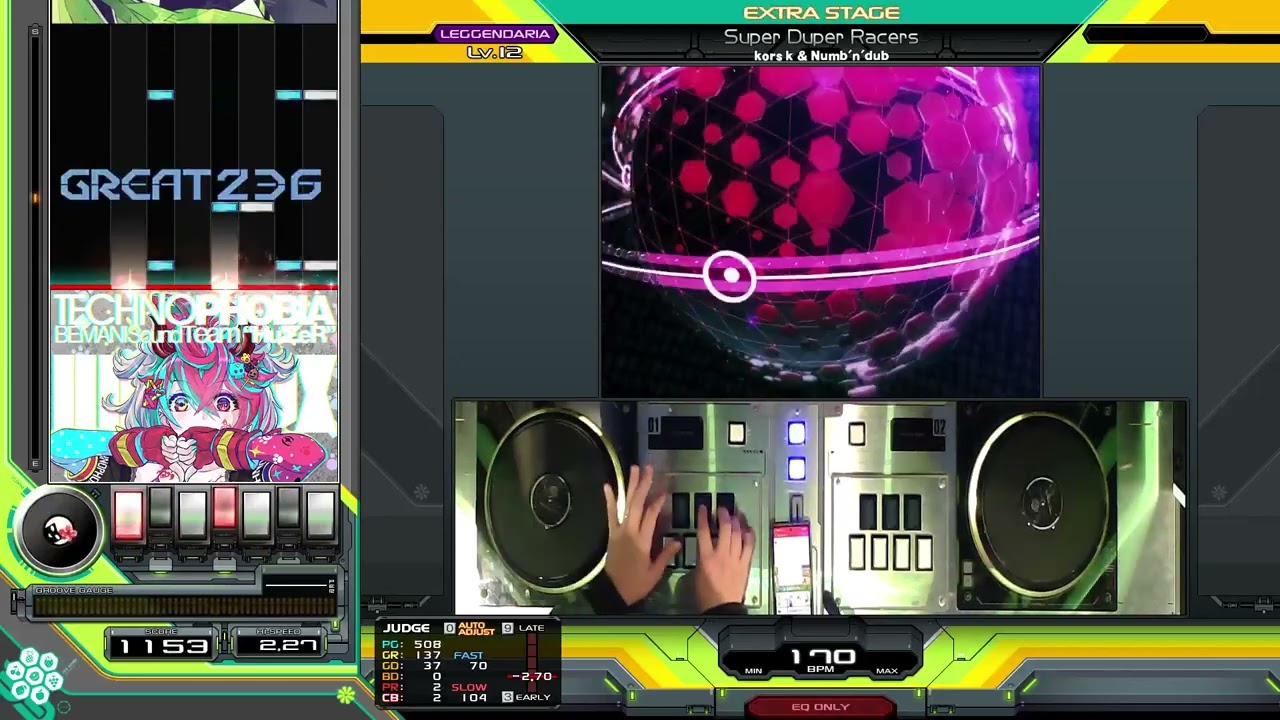The width and height of the screenshot is (1280, 720).
Task: Click the SLOW count 104
Action: [474, 698]
